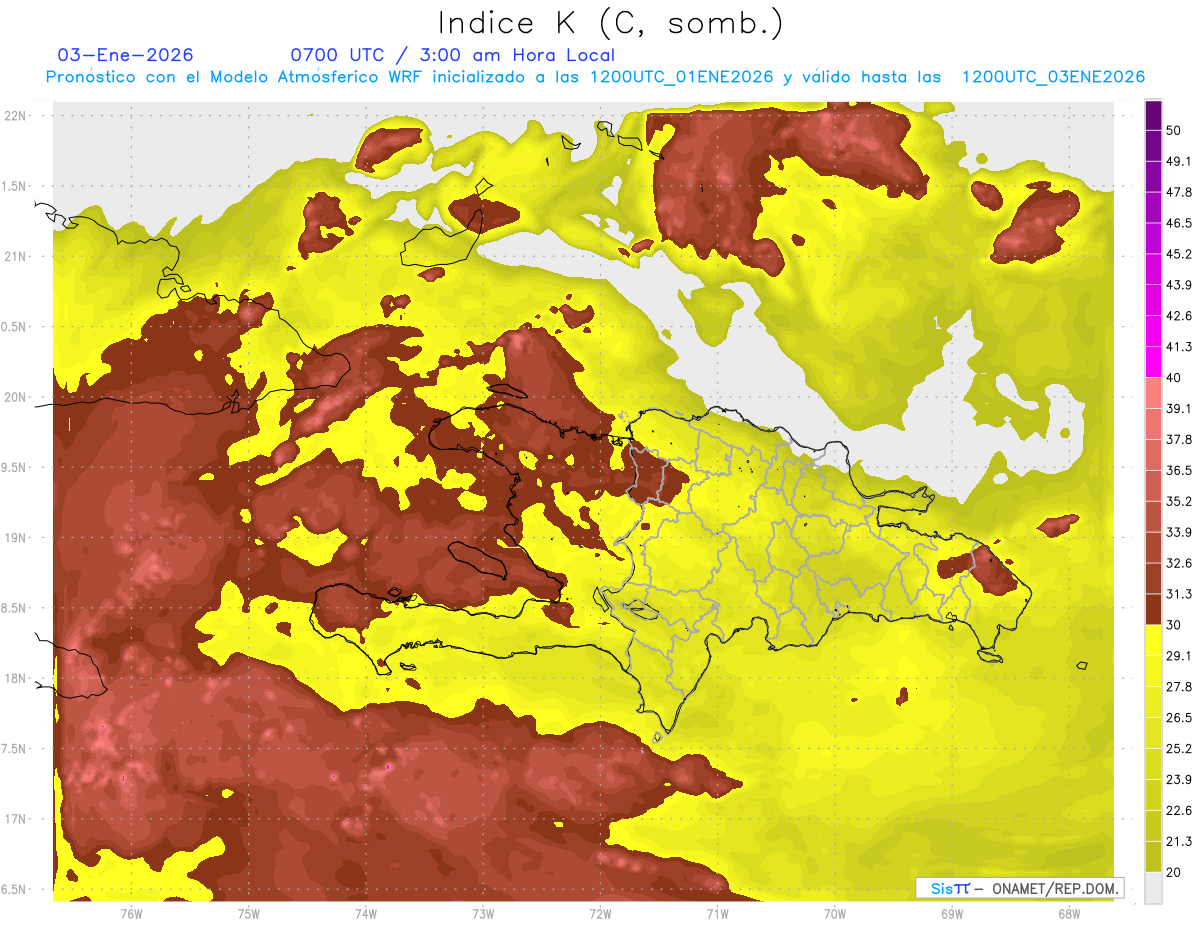
Task: Click the "Indice K (C, somb.)" chart title
Action: [611, 23]
